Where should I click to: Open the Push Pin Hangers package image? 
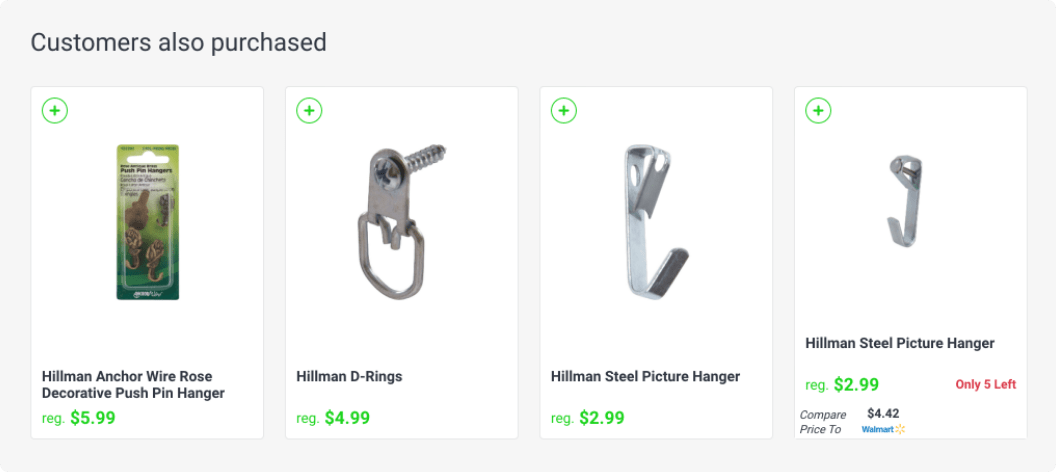tap(147, 222)
